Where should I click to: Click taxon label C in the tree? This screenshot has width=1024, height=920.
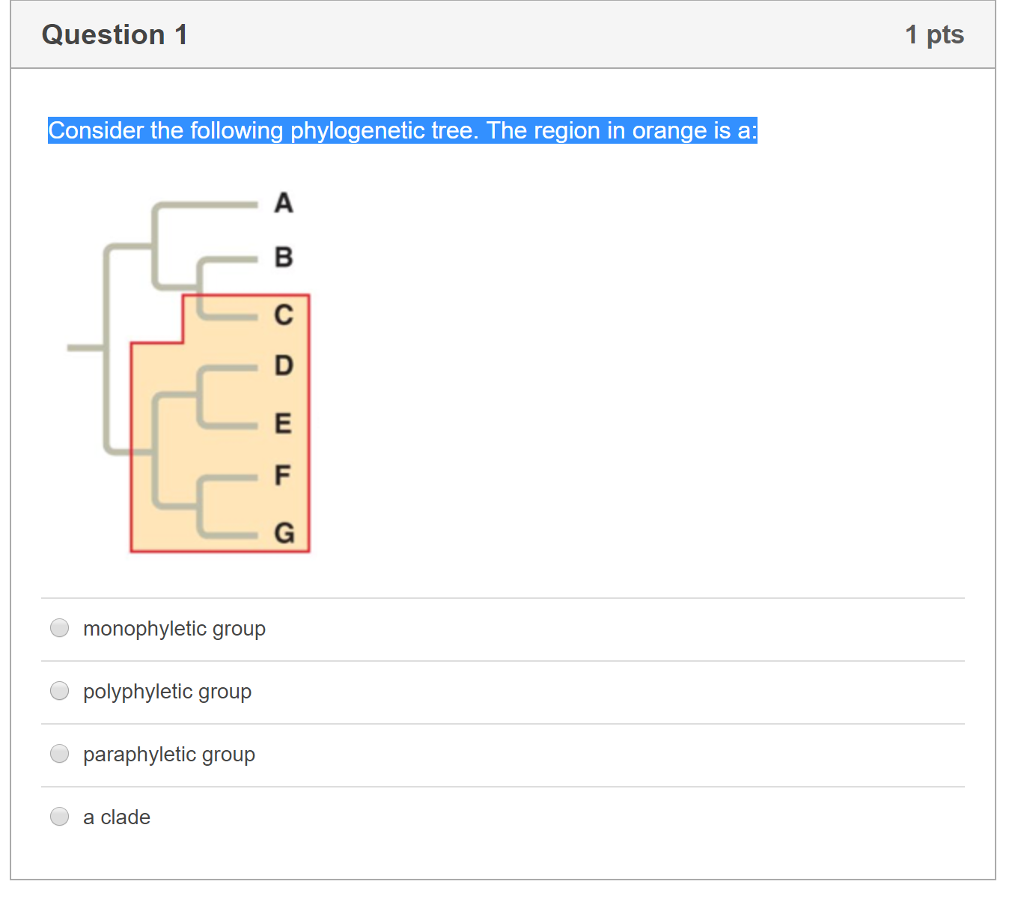[284, 316]
